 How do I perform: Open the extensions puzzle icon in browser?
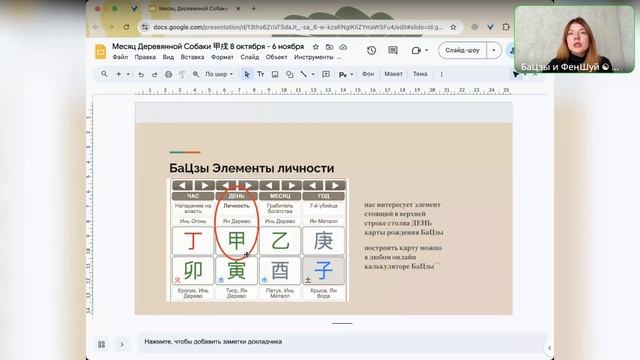(506, 27)
